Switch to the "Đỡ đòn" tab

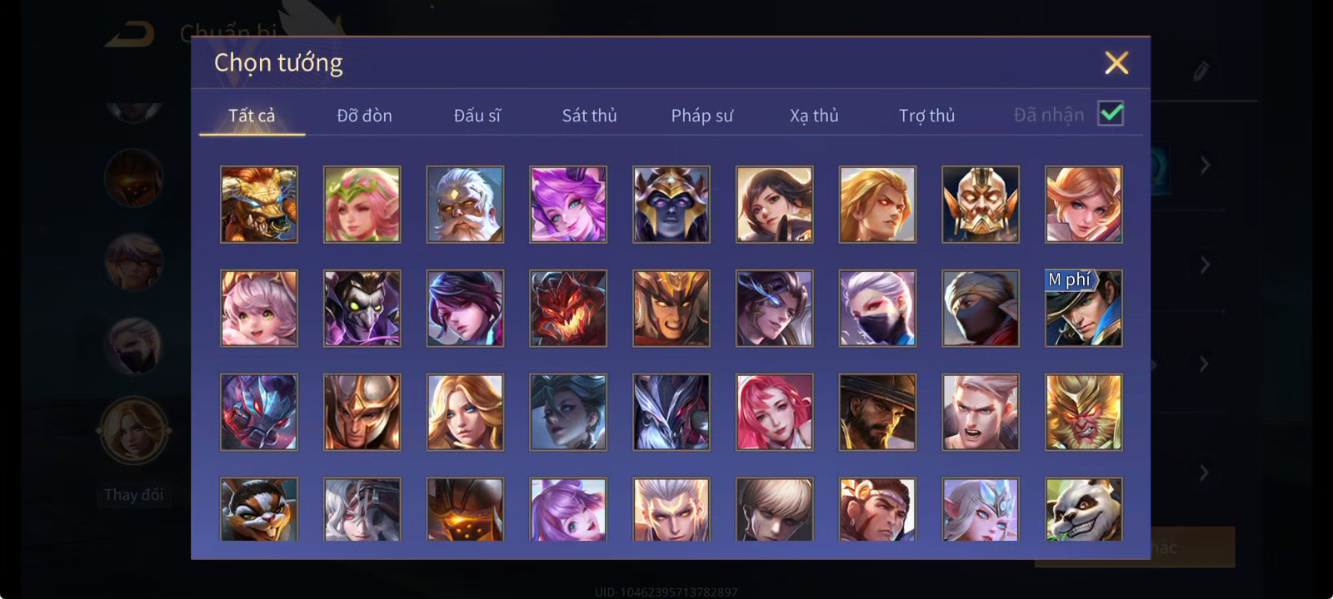(364, 116)
